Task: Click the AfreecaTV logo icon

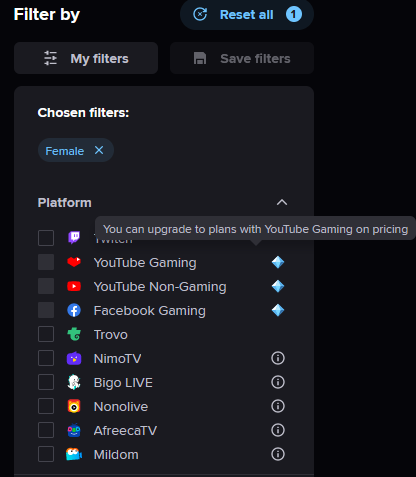Action: click(74, 430)
